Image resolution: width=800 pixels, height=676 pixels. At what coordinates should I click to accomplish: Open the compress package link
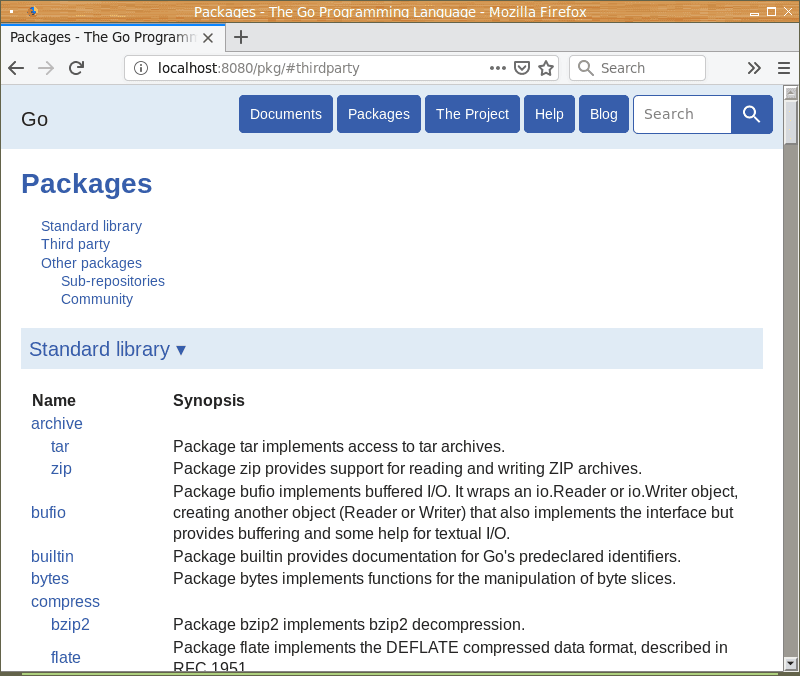coord(65,602)
